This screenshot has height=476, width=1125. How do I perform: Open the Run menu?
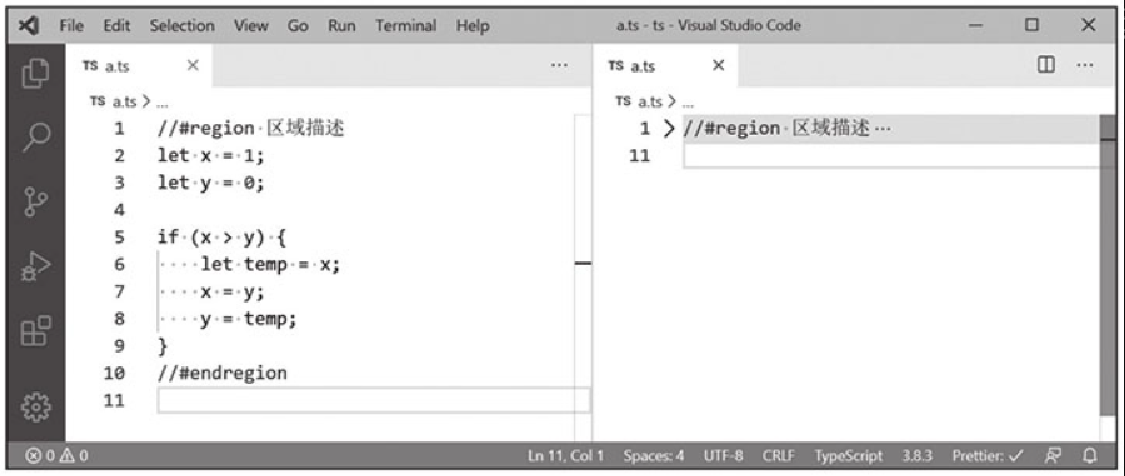pyautogui.click(x=342, y=26)
